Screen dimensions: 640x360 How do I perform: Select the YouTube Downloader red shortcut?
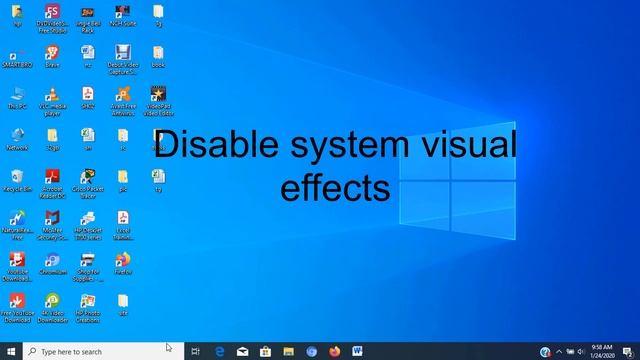(17, 267)
